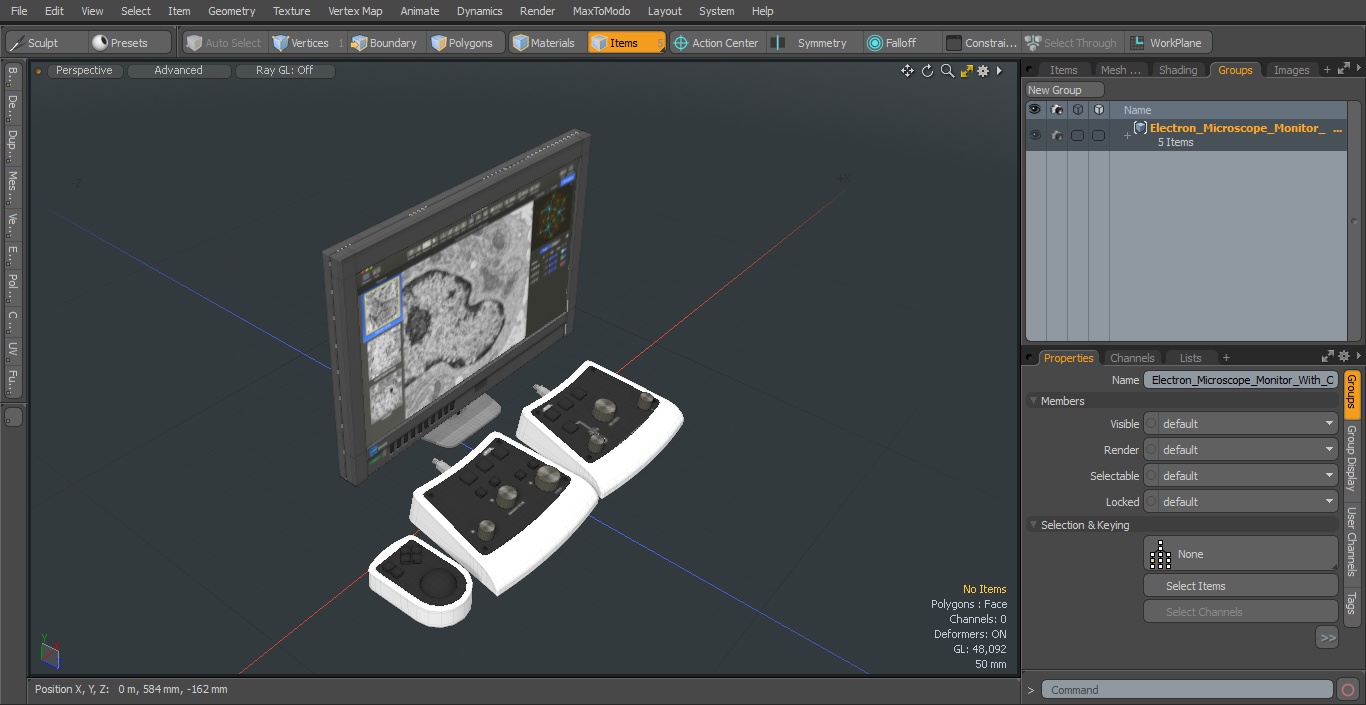Click the New Group button
1366x705 pixels.
[1064, 90]
